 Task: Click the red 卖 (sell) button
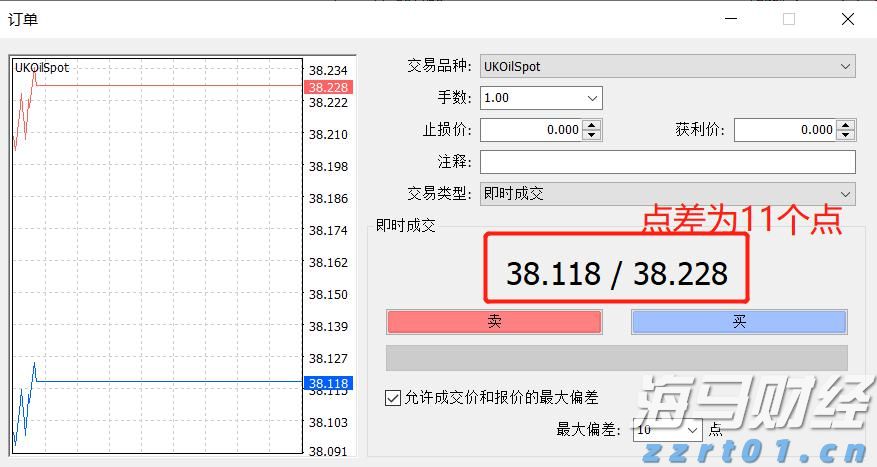click(494, 322)
